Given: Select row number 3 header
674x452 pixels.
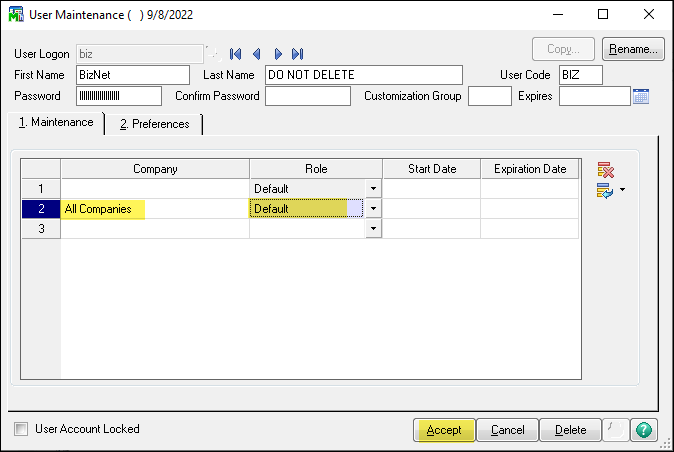Looking at the screenshot, I should point(41,229).
